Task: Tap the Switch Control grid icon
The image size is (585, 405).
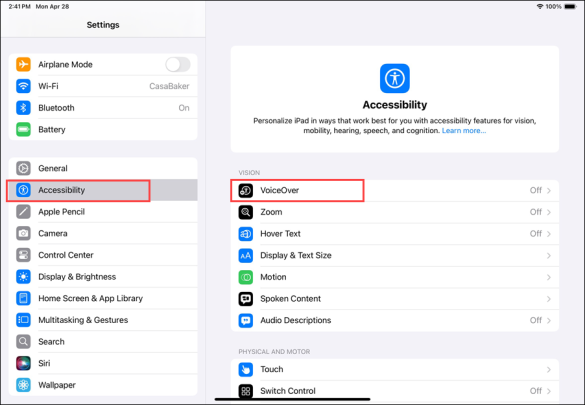Action: pyautogui.click(x=245, y=390)
